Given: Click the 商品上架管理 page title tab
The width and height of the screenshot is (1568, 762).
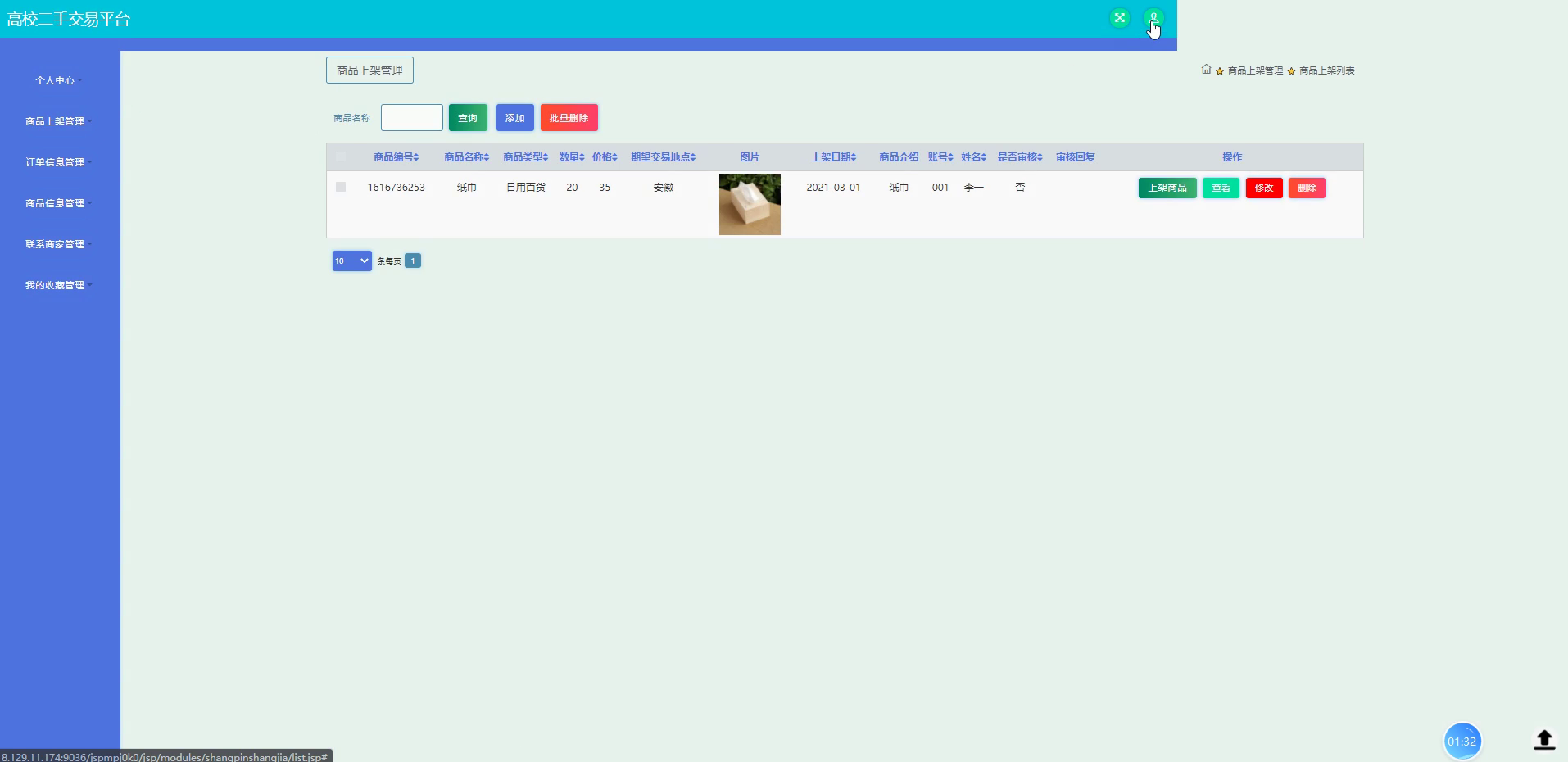Looking at the screenshot, I should click(x=369, y=70).
